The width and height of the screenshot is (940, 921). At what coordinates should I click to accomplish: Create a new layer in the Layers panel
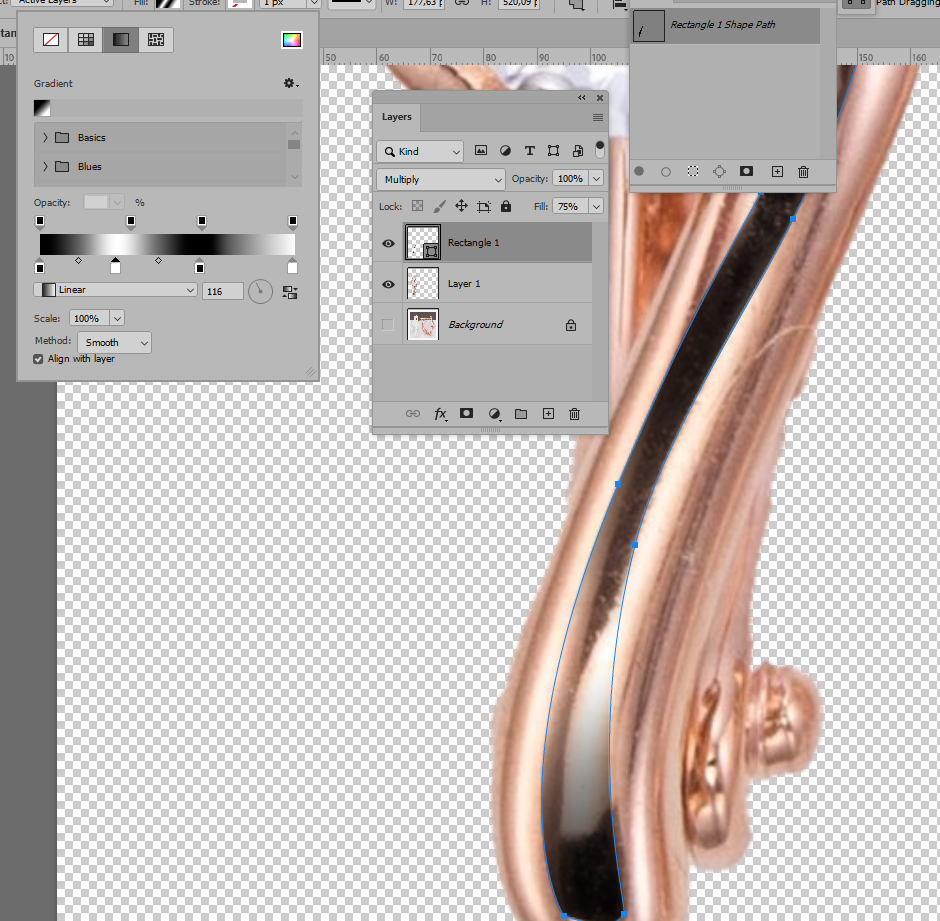548,414
